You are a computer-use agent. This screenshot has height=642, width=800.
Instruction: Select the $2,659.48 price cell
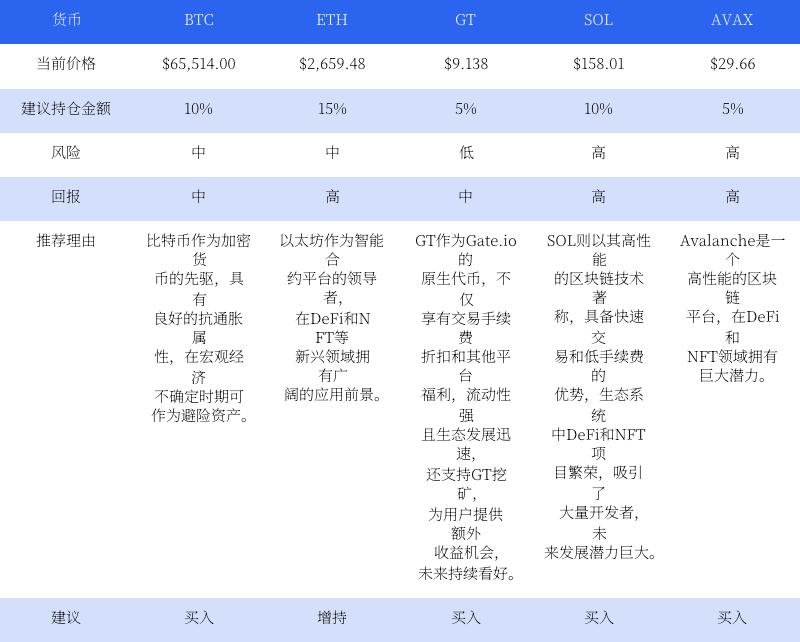[x=332, y=64]
